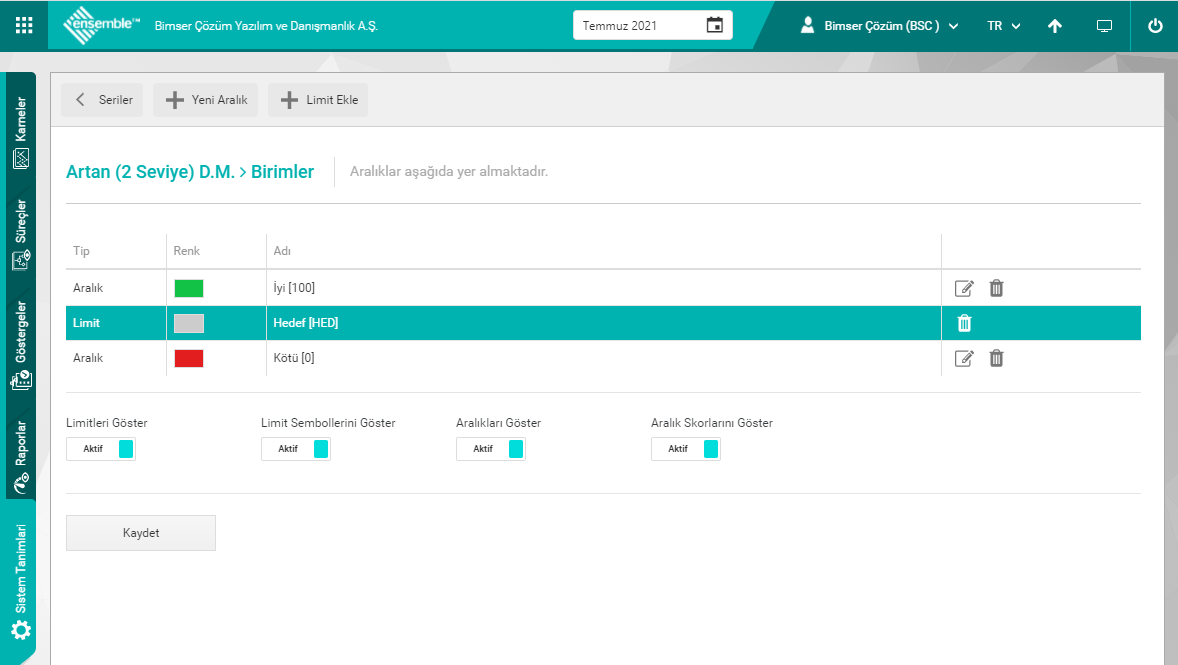Image resolution: width=1178 pixels, height=665 pixels.
Task: Click the calendar icon in date field
Action: point(714,25)
